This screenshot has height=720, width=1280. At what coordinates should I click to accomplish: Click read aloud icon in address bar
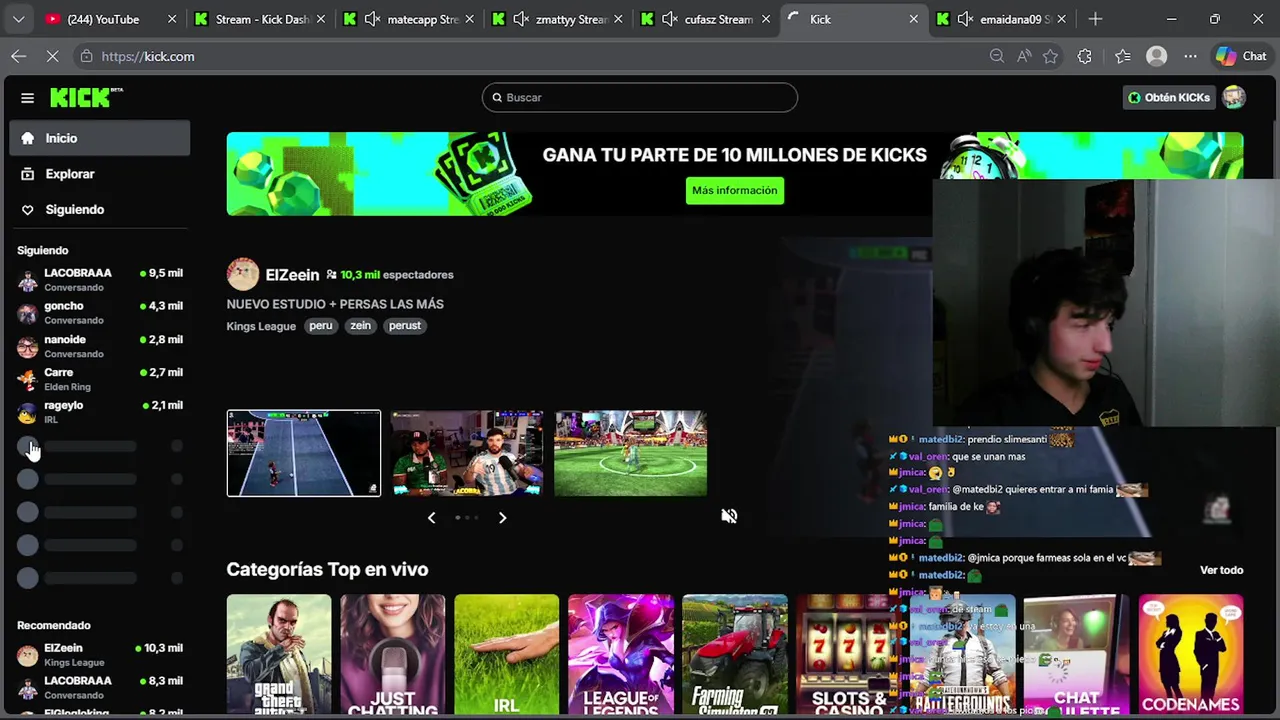(x=1023, y=56)
